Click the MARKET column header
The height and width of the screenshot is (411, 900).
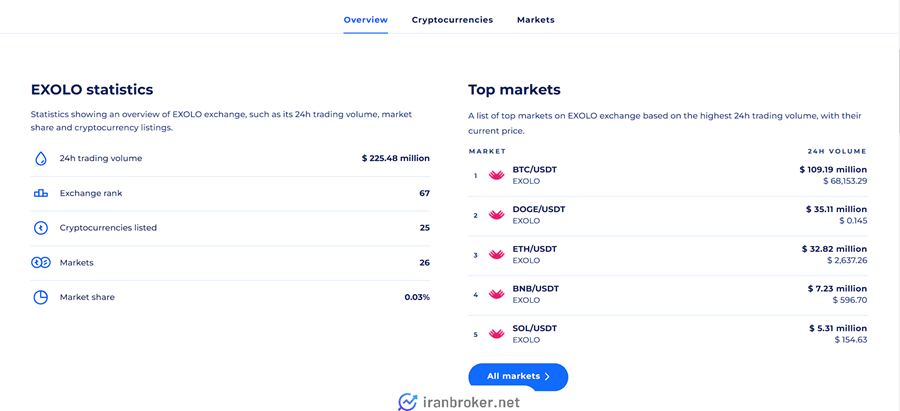(487, 152)
